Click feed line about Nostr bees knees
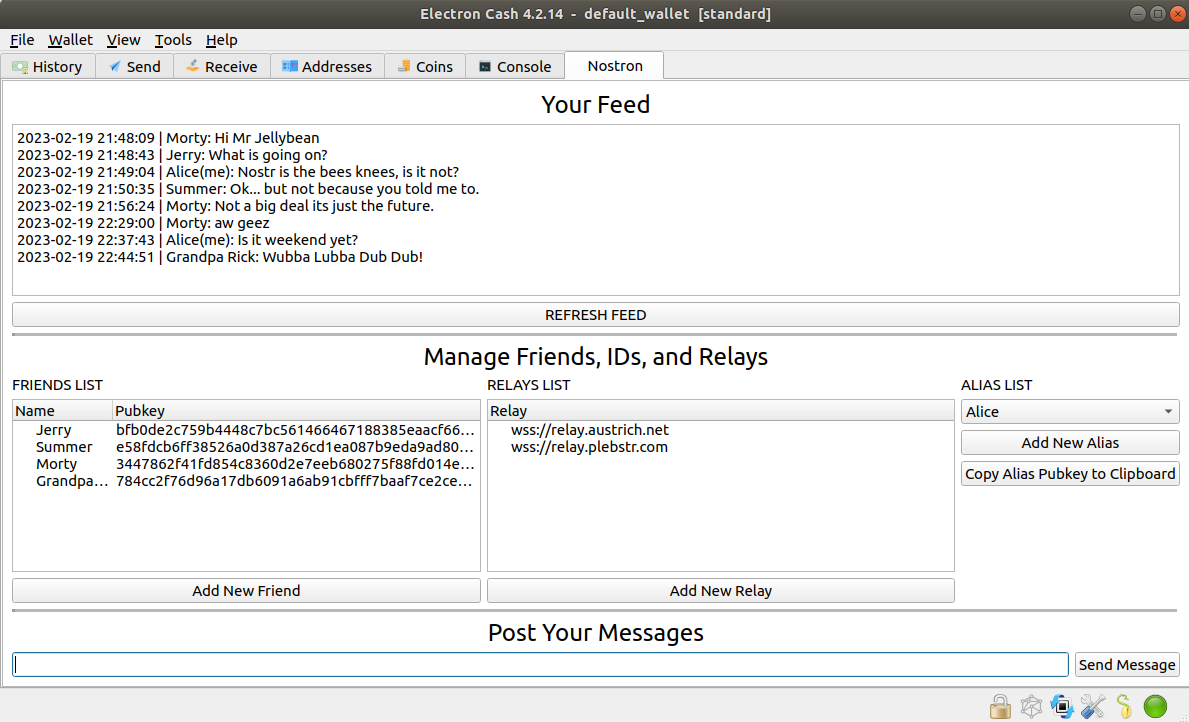Image resolution: width=1189 pixels, height=722 pixels. click(238, 172)
